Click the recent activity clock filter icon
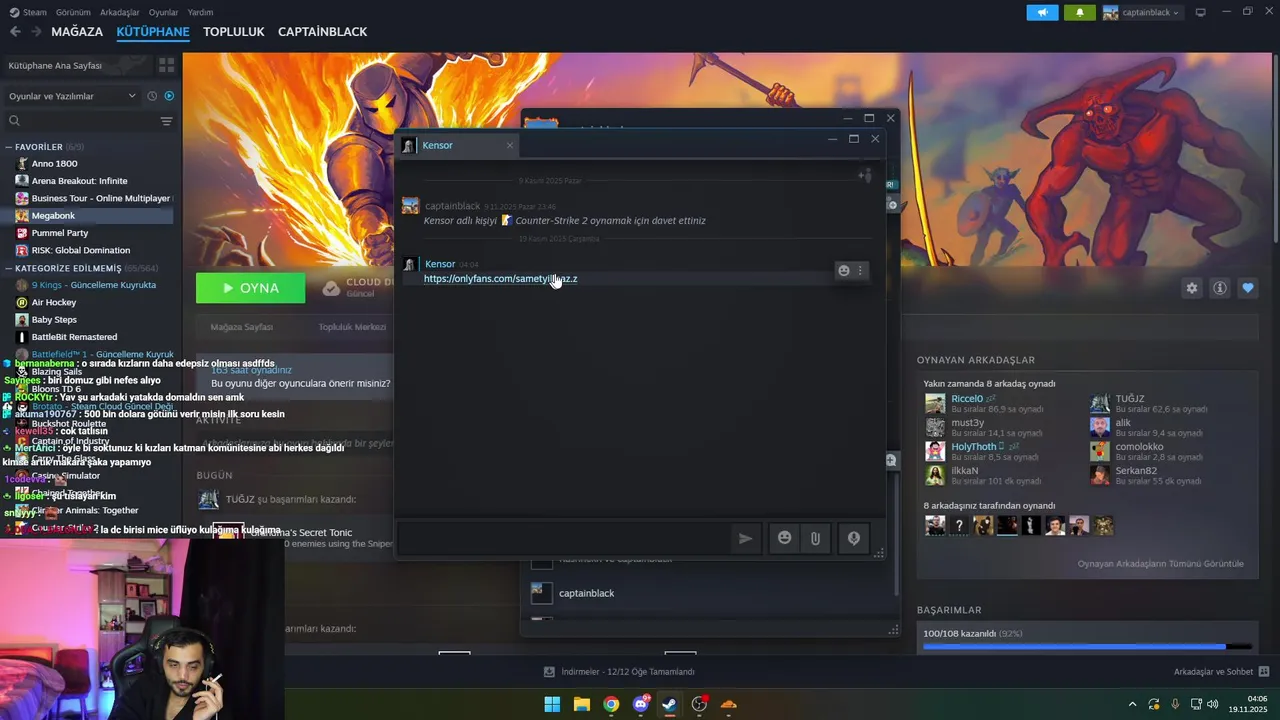 click(x=152, y=96)
